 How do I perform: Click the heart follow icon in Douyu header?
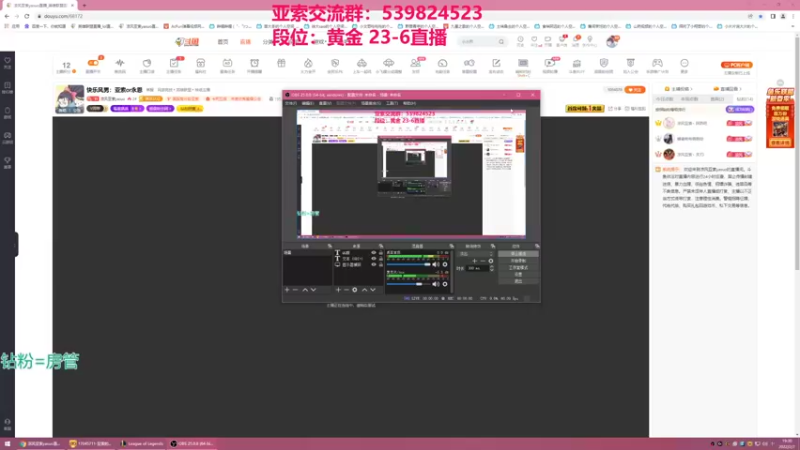[x=534, y=39]
